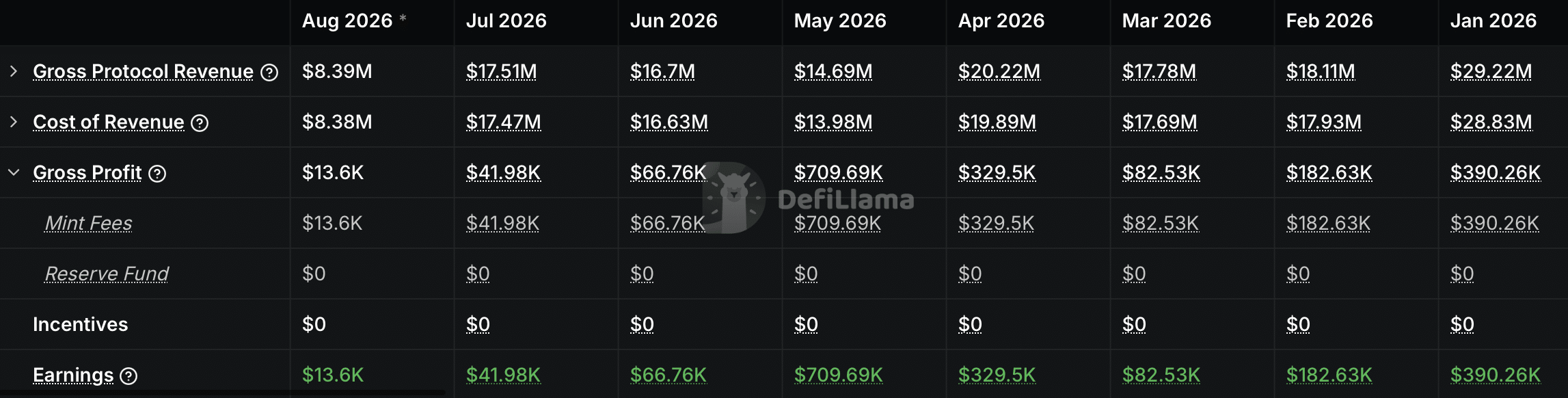This screenshot has height=398, width=1568.
Task: Open the Mint Fees breakdown link
Action: pos(88,223)
